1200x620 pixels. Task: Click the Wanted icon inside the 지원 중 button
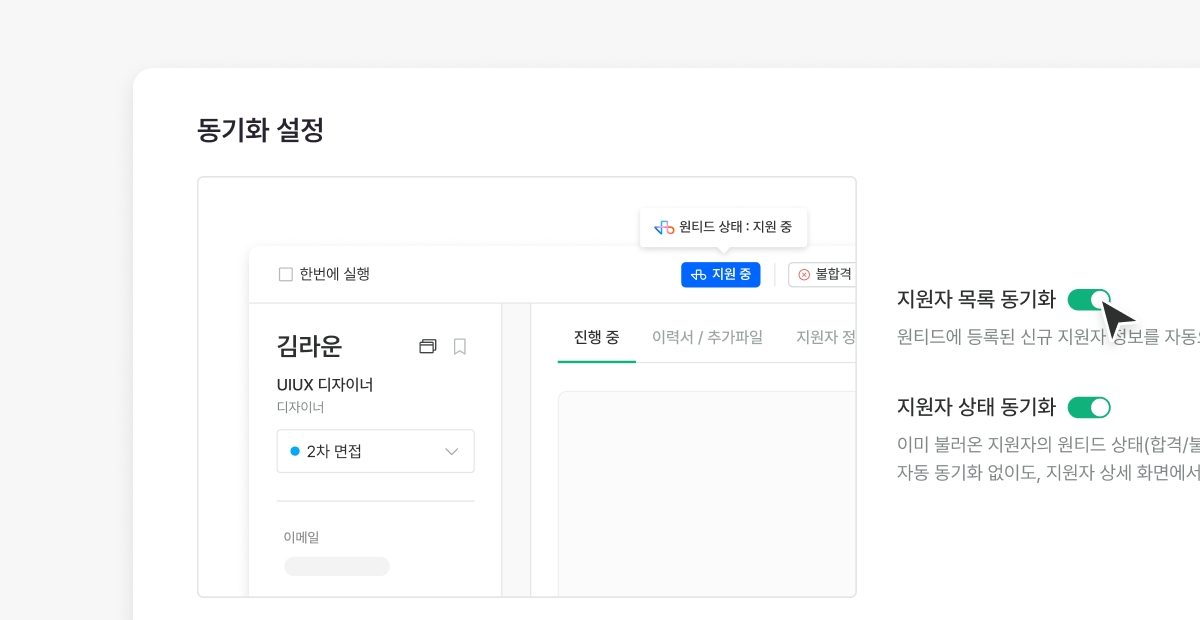pos(699,274)
